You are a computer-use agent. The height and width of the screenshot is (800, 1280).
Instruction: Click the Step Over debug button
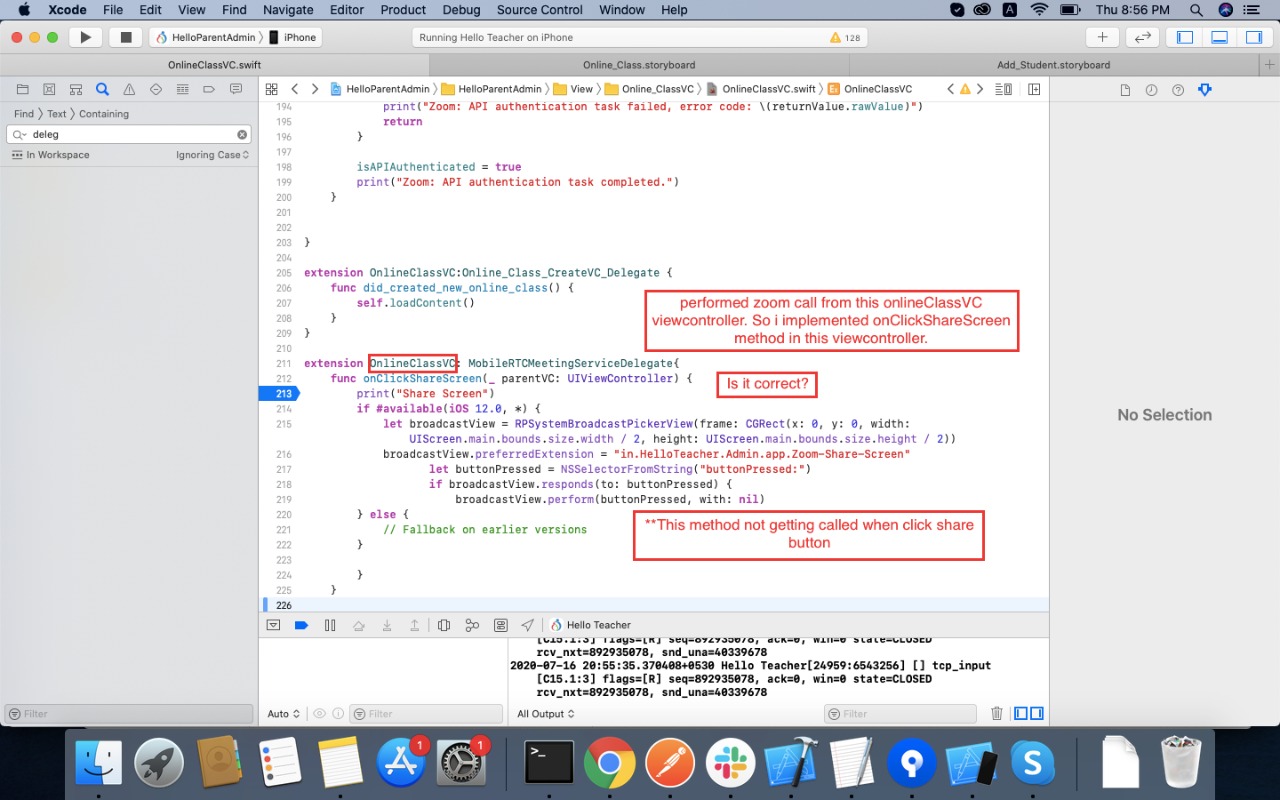tap(358, 625)
